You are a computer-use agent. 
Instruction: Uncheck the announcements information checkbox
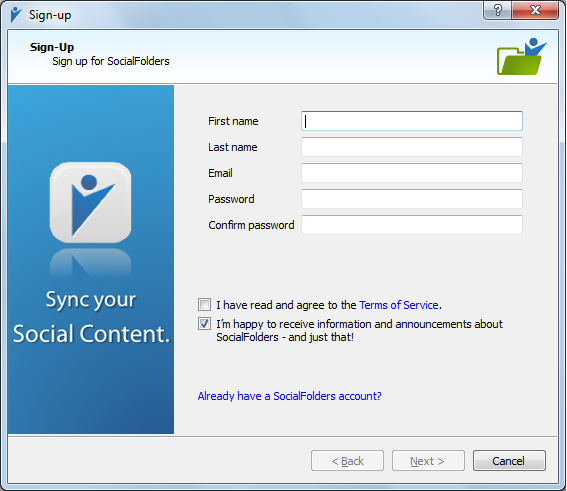coord(204,324)
